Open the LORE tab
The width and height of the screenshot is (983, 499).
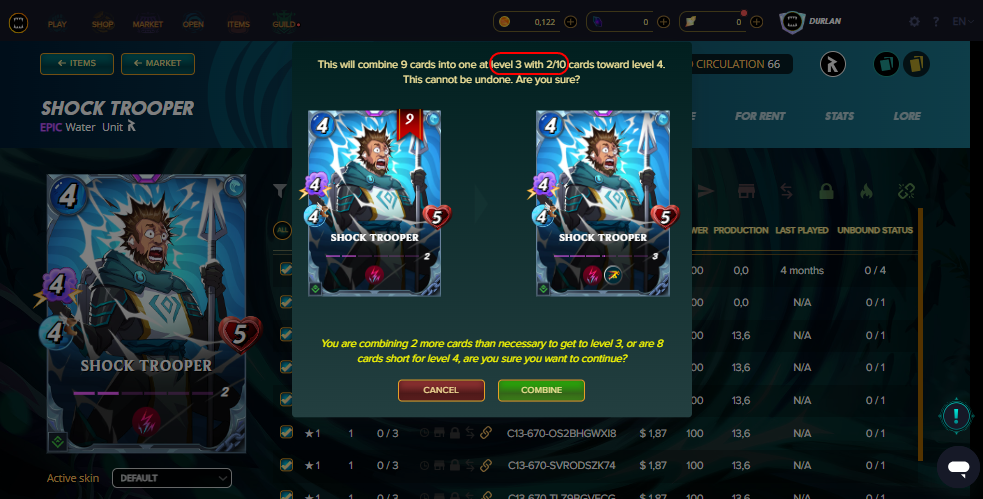click(907, 116)
